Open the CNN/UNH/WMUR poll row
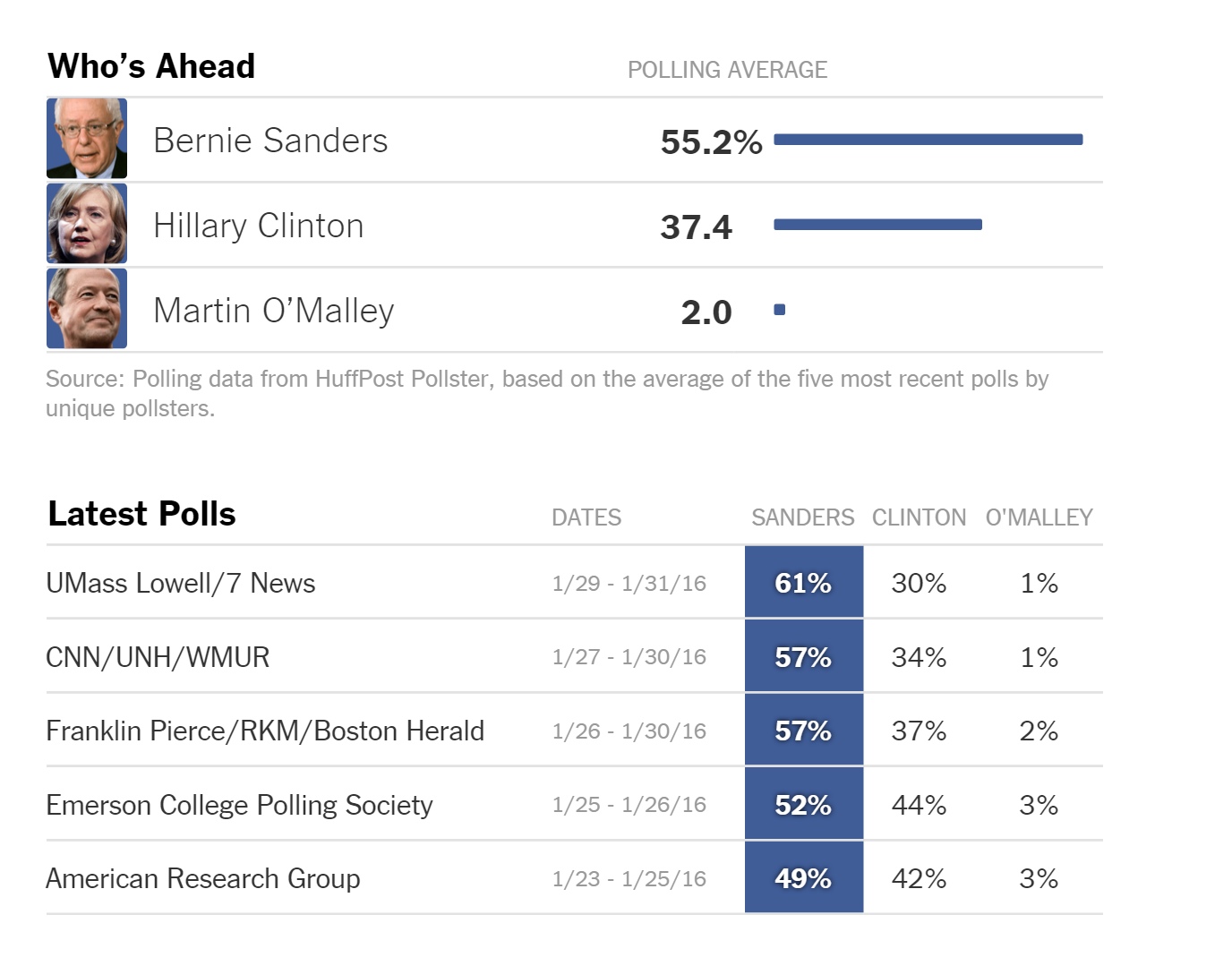The image size is (1232, 966). (x=575, y=656)
